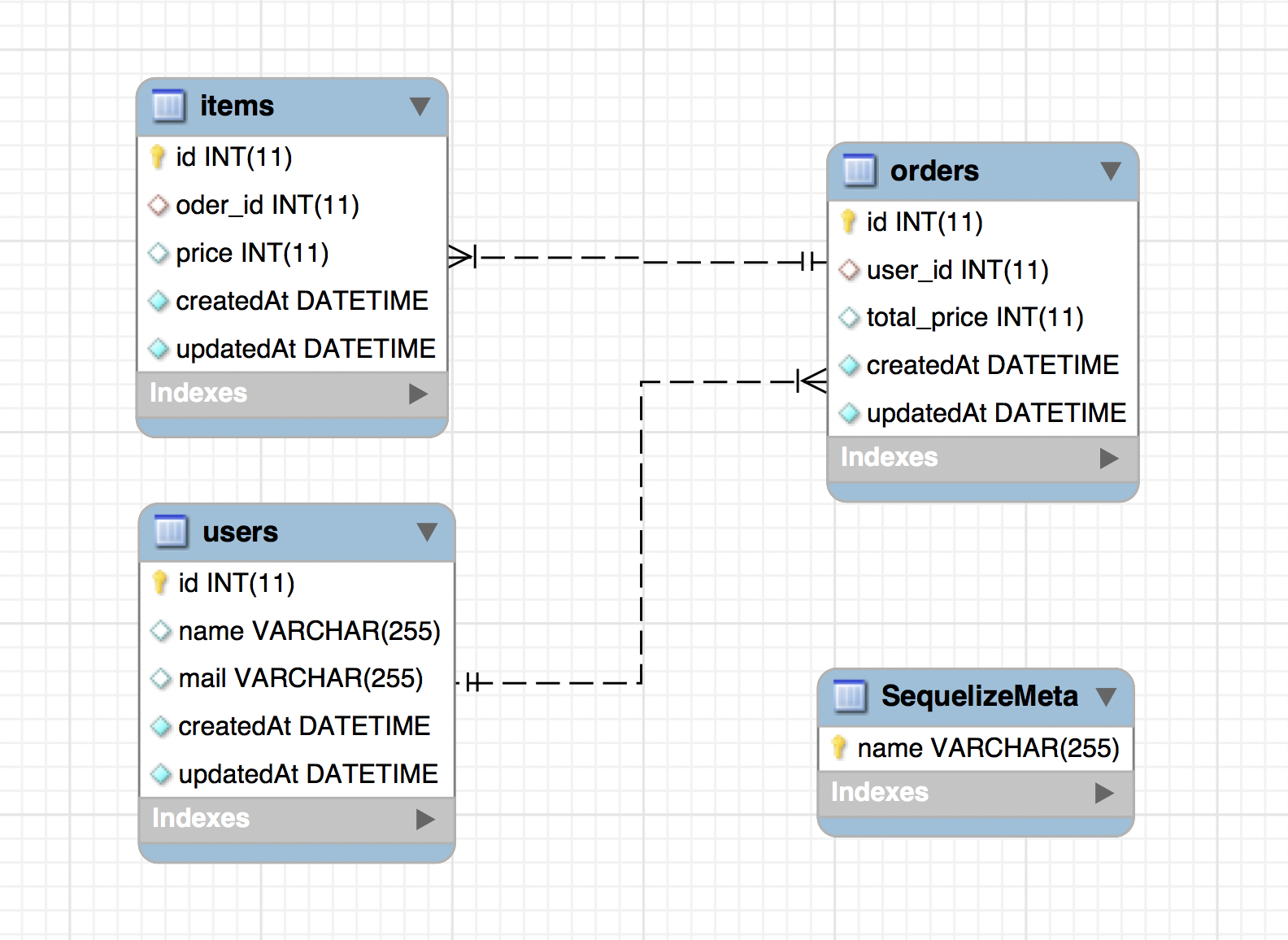The width and height of the screenshot is (1288, 940).
Task: Click primary key icon of users id
Action: point(160,582)
